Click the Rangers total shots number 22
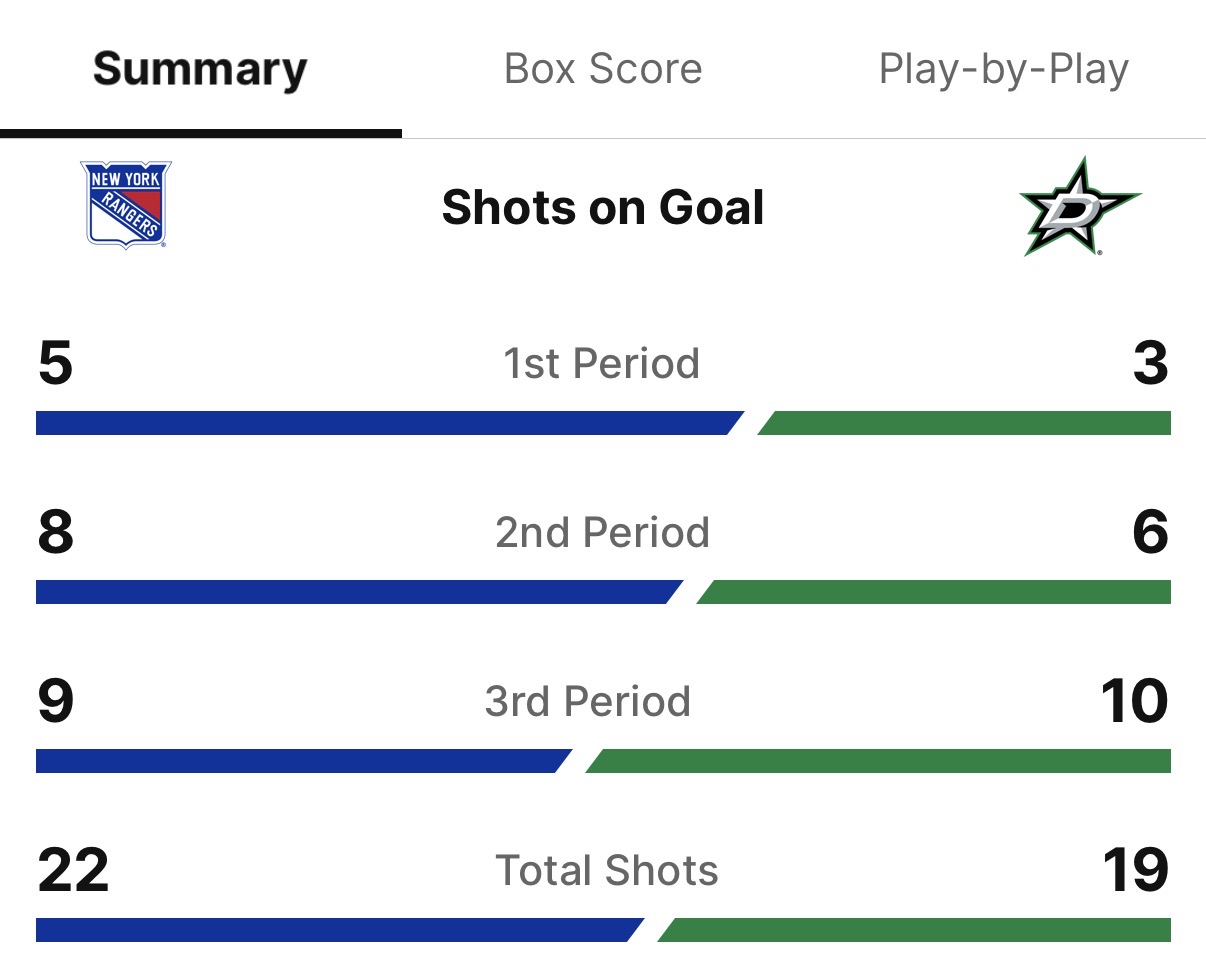 pos(73,871)
